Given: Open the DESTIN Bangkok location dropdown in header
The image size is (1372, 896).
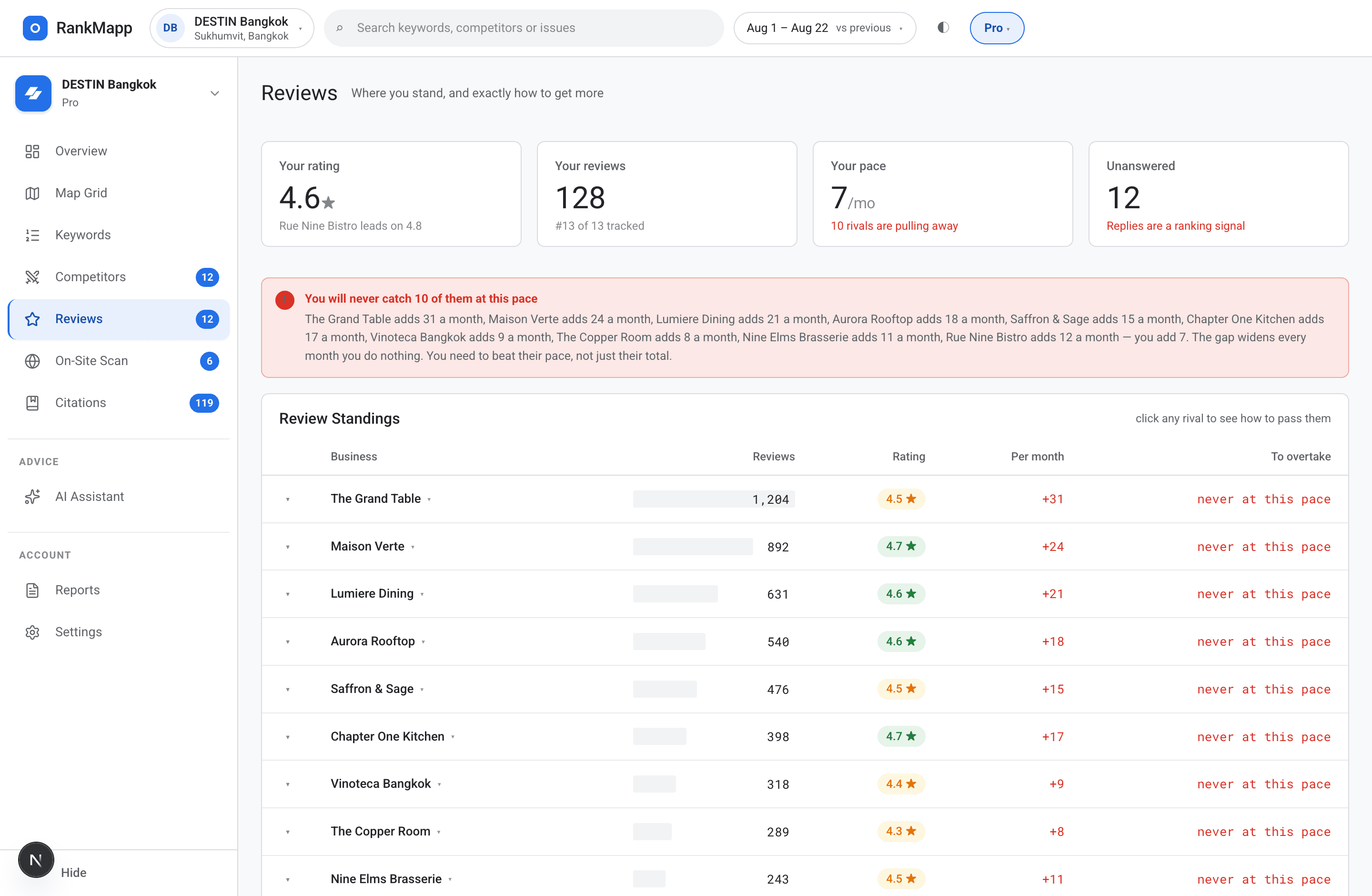Looking at the screenshot, I should pyautogui.click(x=232, y=28).
